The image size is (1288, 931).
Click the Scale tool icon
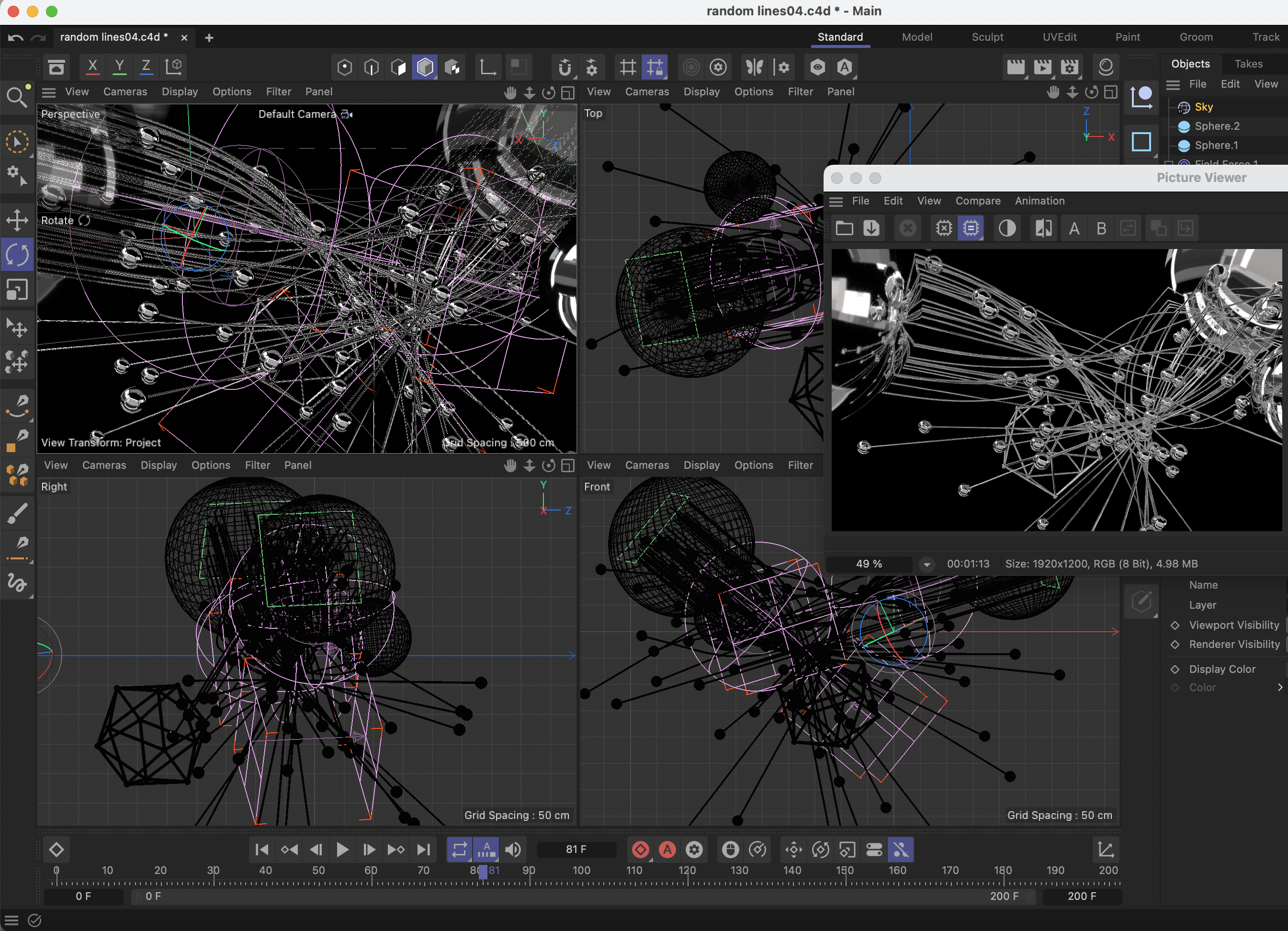pos(18,292)
